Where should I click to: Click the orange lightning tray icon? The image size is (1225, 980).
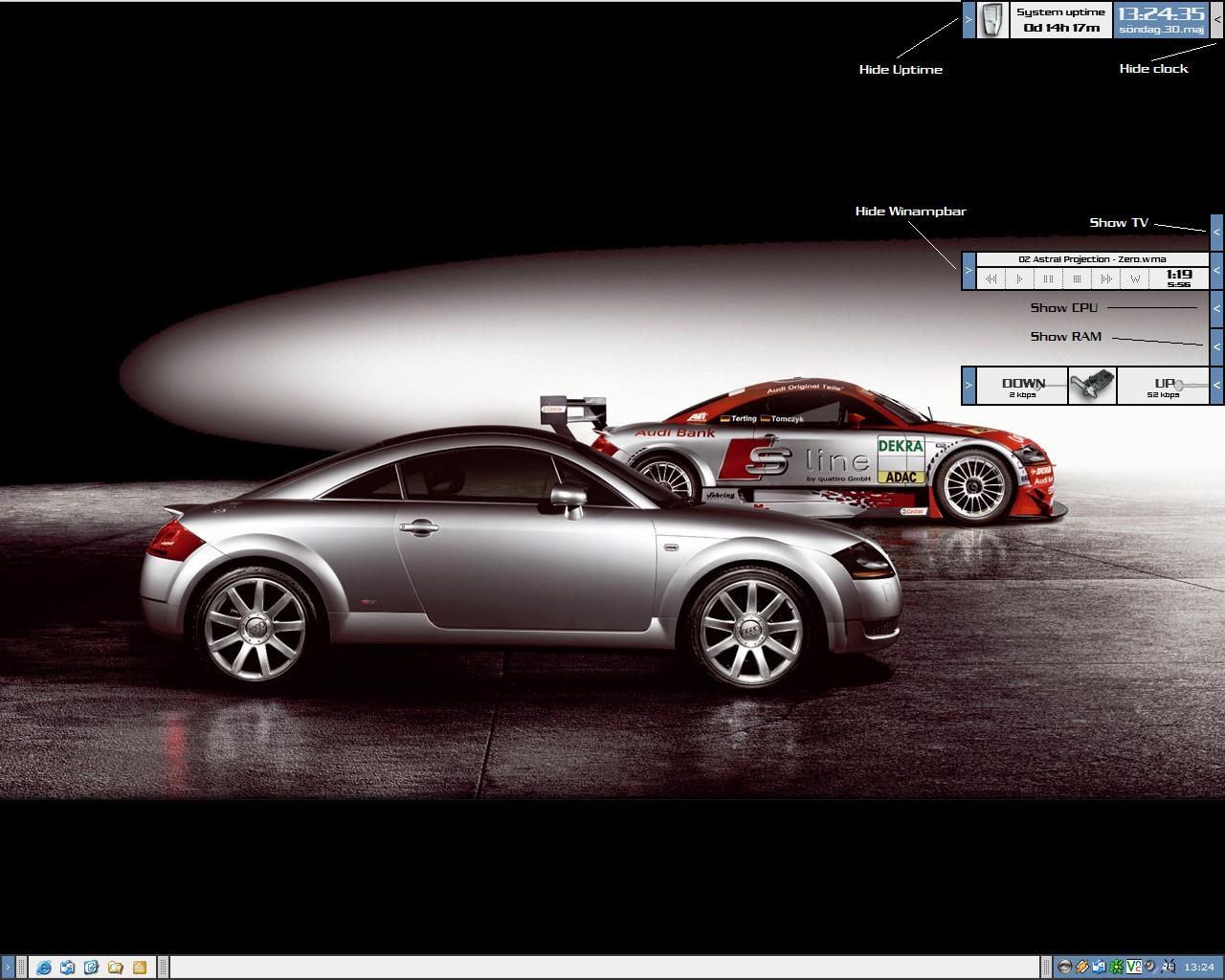1082,967
